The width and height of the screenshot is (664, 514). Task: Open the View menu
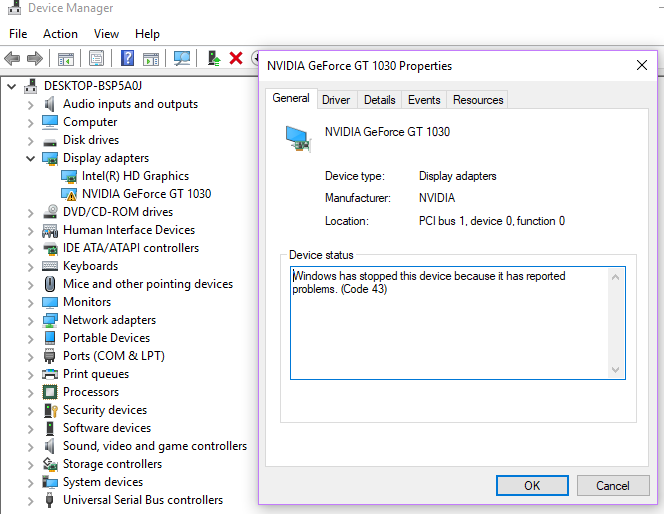pyautogui.click(x=106, y=34)
